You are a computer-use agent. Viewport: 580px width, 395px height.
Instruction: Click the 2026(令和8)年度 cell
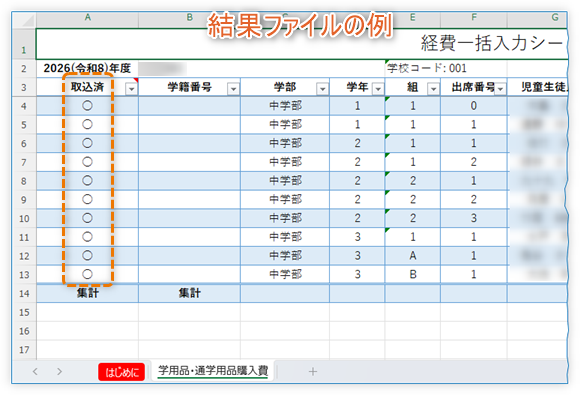click(87, 68)
